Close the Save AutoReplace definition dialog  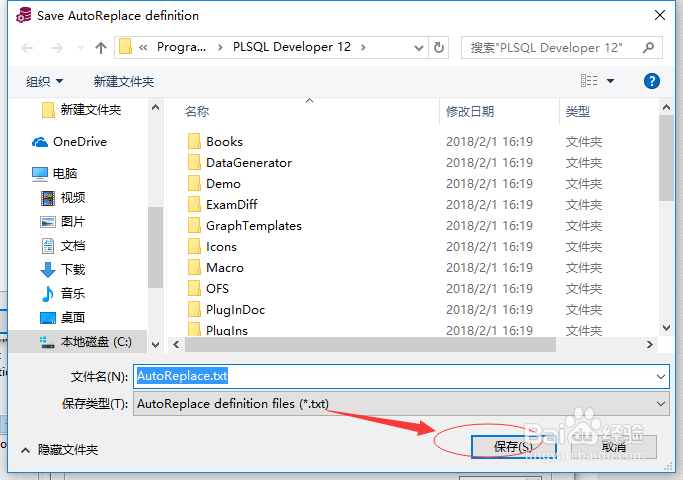660,15
